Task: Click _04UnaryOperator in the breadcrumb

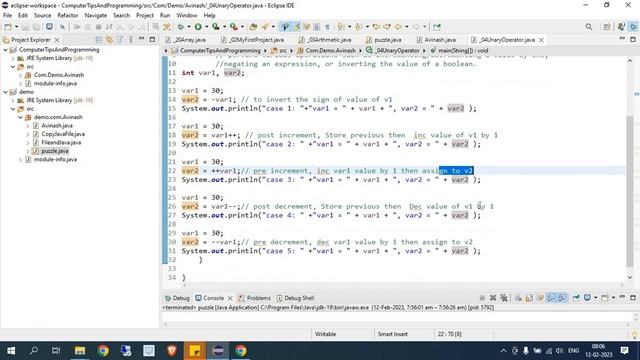Action: click(397, 51)
